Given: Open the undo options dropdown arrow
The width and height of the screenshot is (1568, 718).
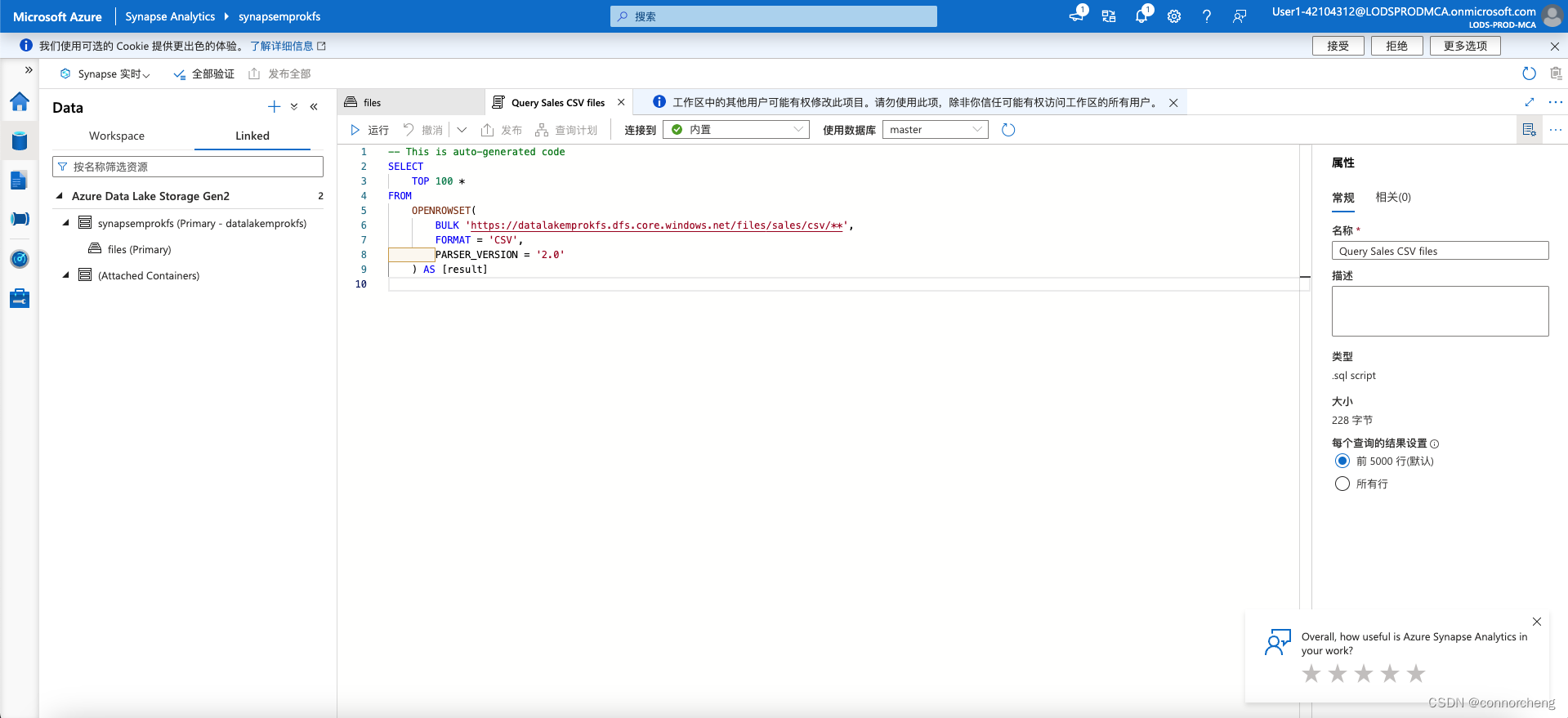Looking at the screenshot, I should click(x=462, y=130).
